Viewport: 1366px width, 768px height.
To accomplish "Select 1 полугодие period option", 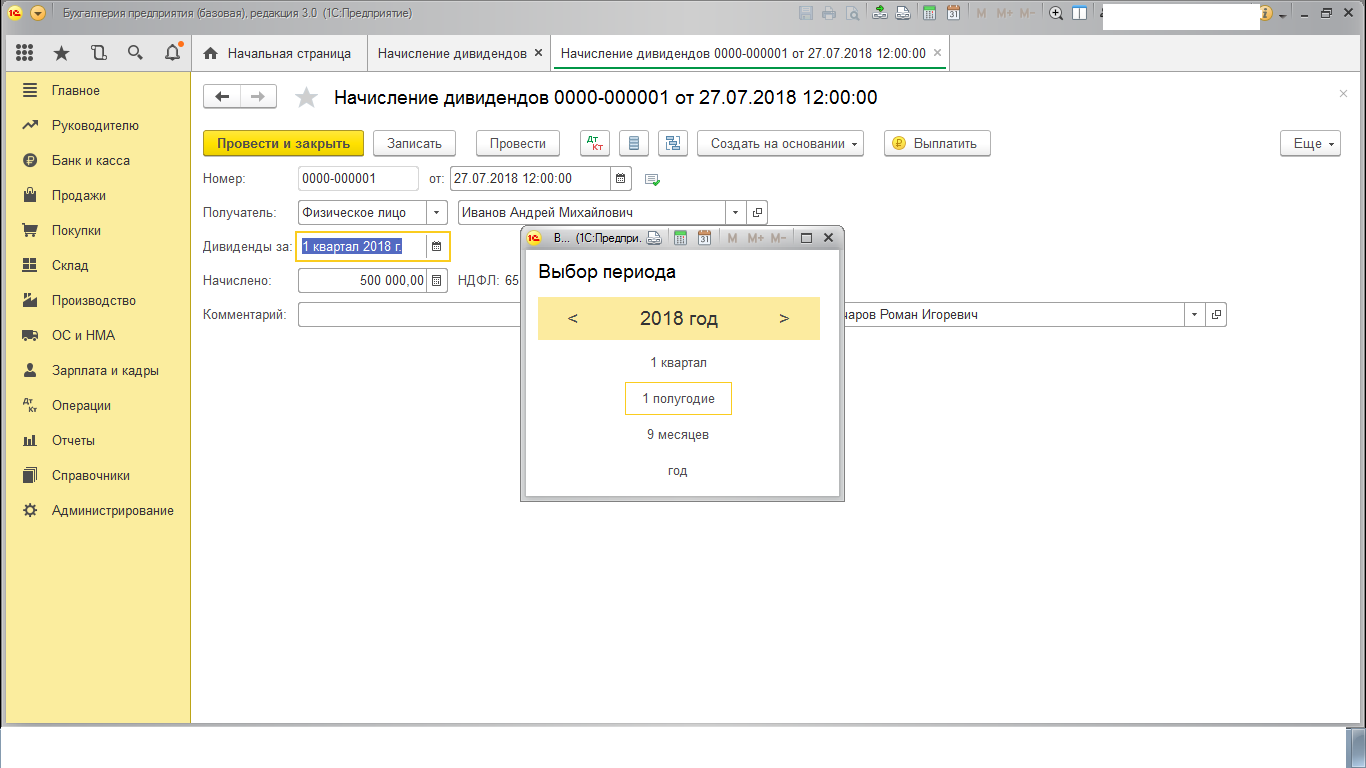I will [678, 398].
